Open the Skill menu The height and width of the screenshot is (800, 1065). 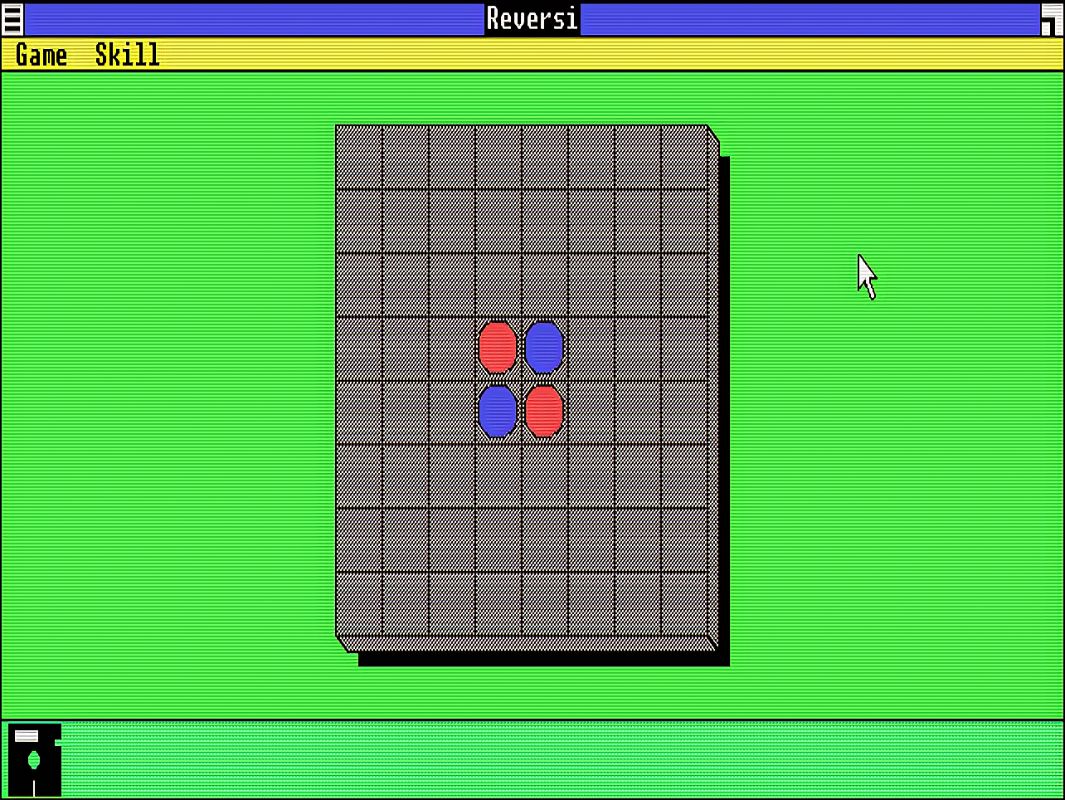pyautogui.click(x=124, y=55)
